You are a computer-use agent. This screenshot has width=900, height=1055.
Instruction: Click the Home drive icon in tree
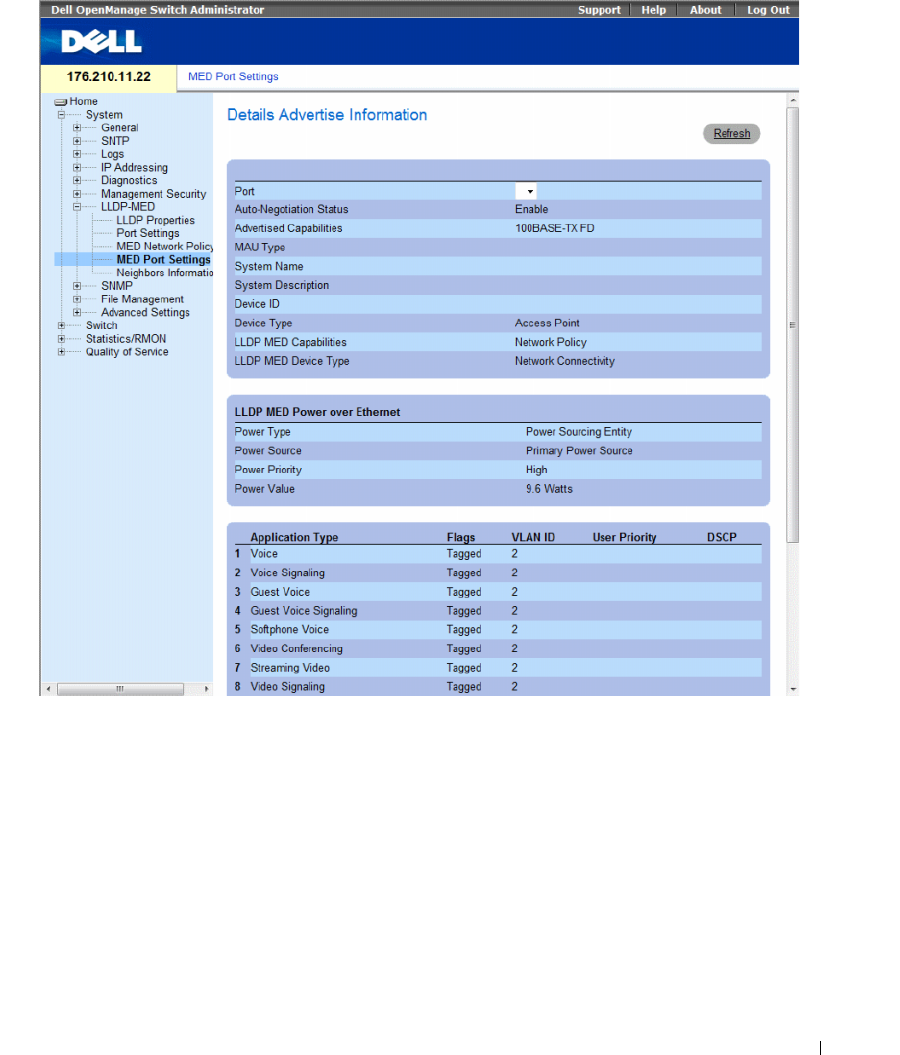61,102
